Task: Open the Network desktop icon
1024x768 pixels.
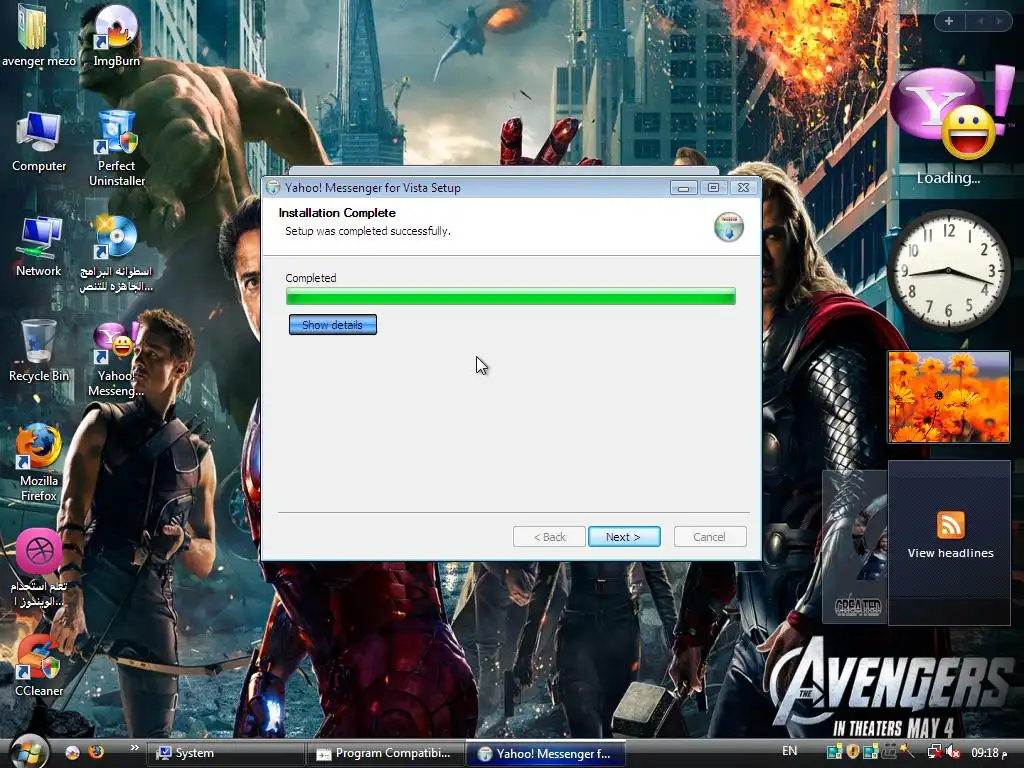Action: pyautogui.click(x=39, y=246)
